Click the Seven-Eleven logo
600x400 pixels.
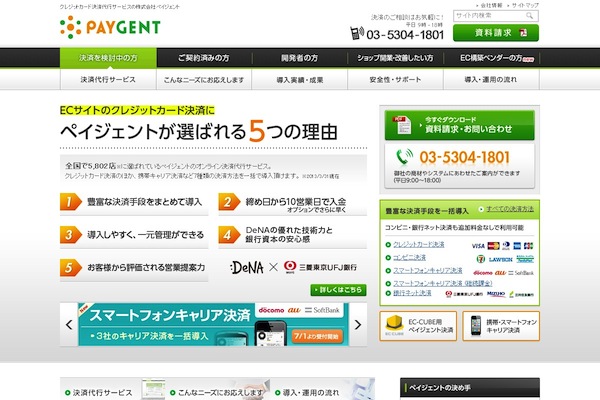click(x=481, y=259)
